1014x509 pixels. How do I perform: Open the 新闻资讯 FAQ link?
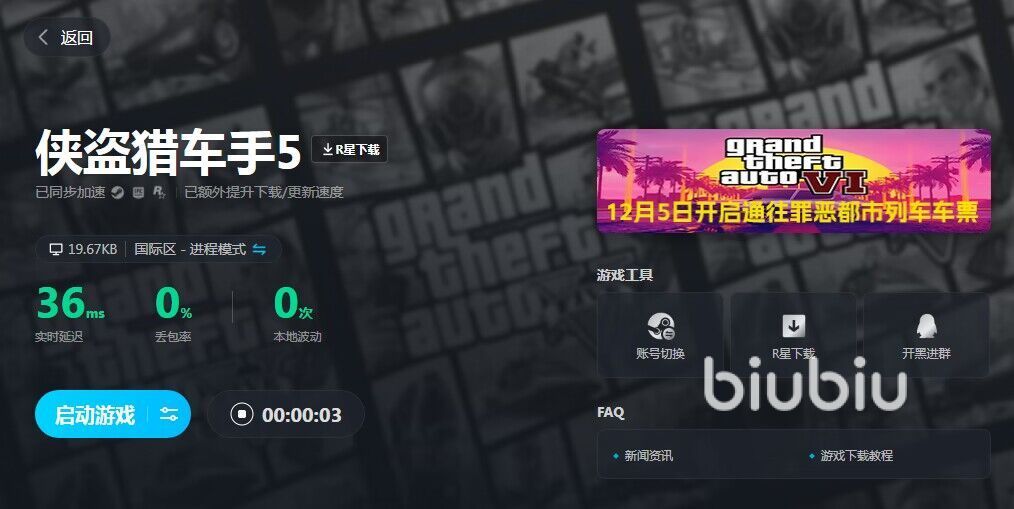tap(649, 455)
